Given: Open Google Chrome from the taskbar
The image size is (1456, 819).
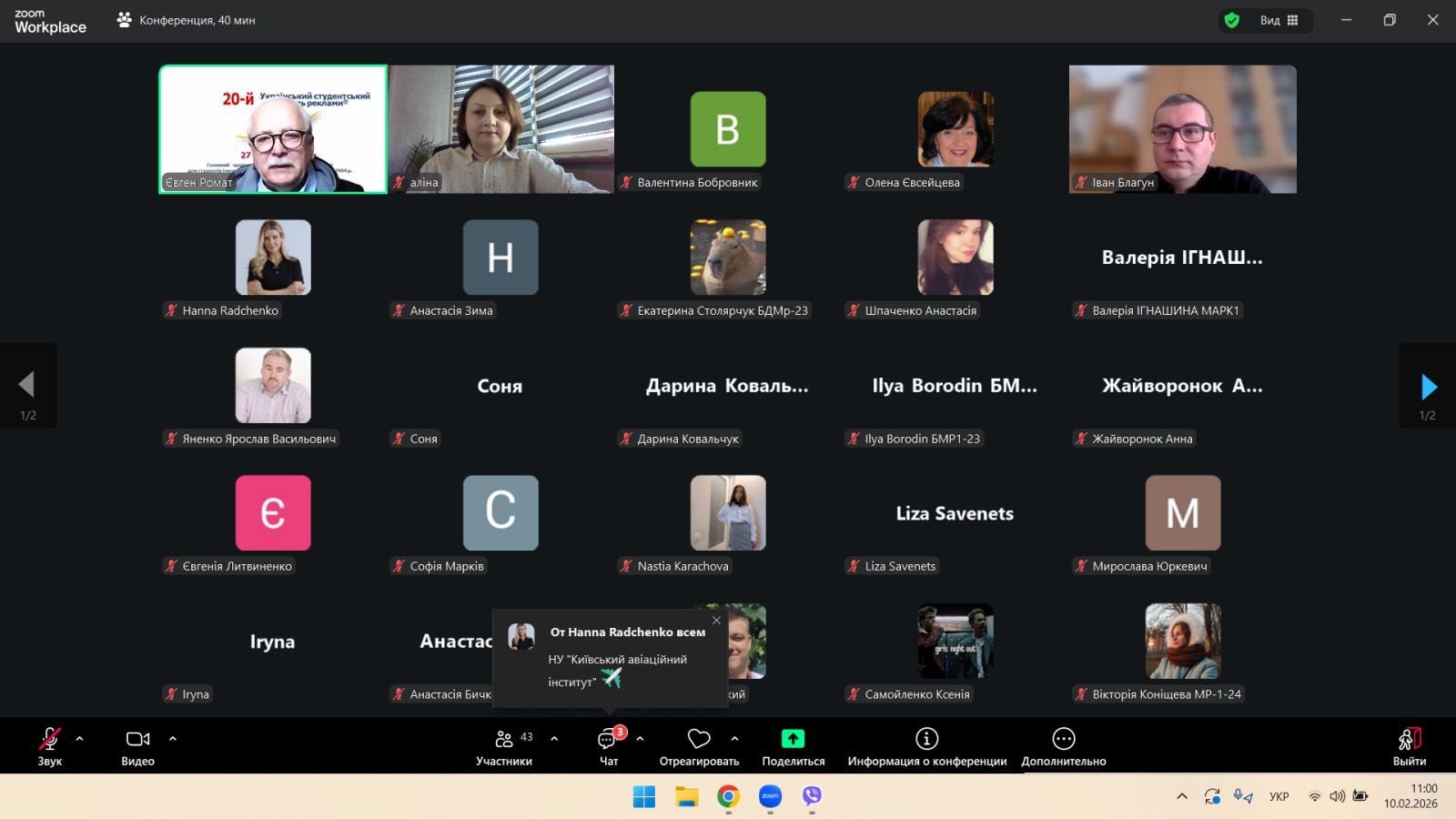Looking at the screenshot, I should pos(728,796).
